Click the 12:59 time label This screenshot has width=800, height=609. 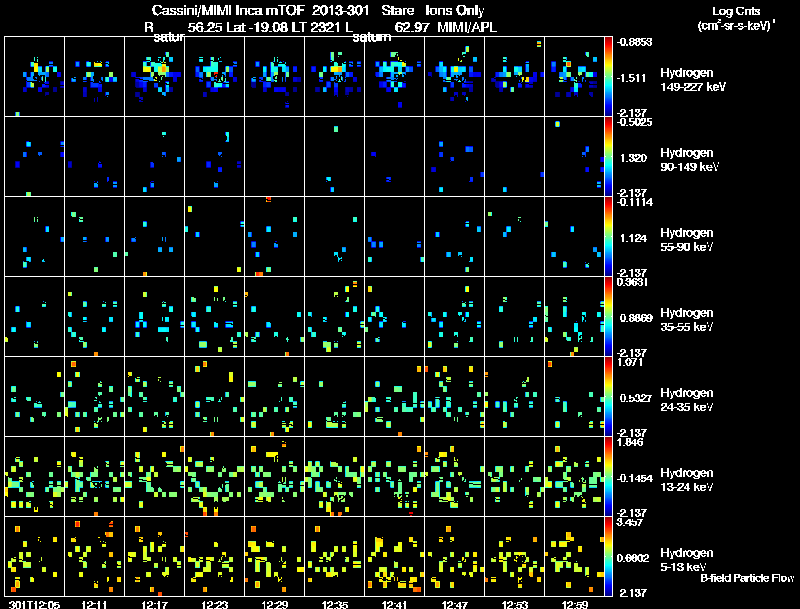point(575,604)
